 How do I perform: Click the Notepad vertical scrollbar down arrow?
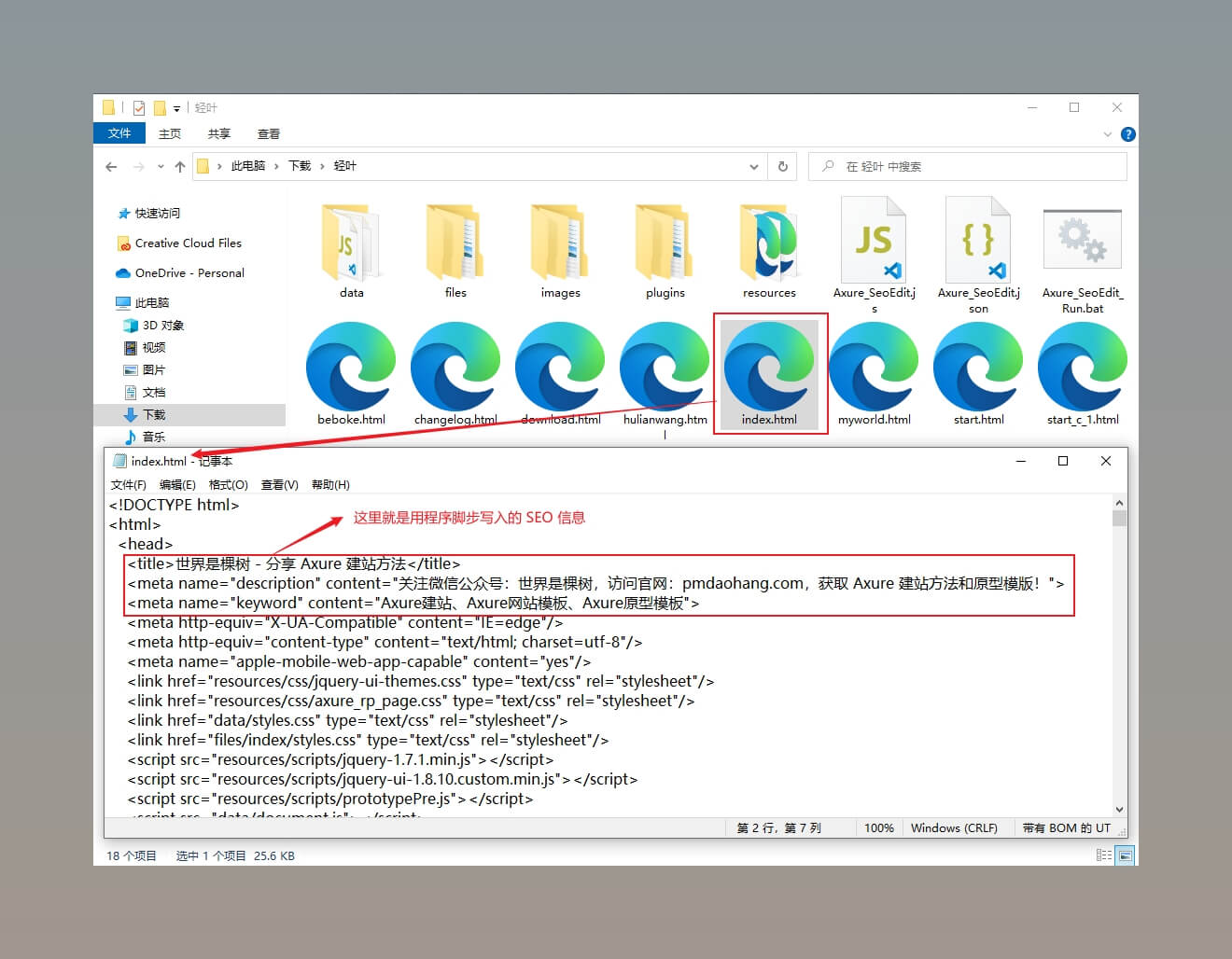pos(1119,810)
